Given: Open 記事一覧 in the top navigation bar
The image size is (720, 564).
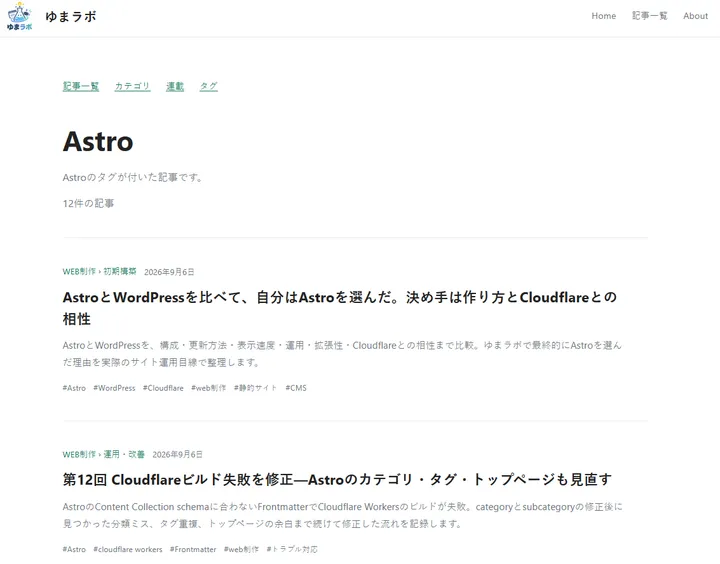Looking at the screenshot, I should pos(649,16).
